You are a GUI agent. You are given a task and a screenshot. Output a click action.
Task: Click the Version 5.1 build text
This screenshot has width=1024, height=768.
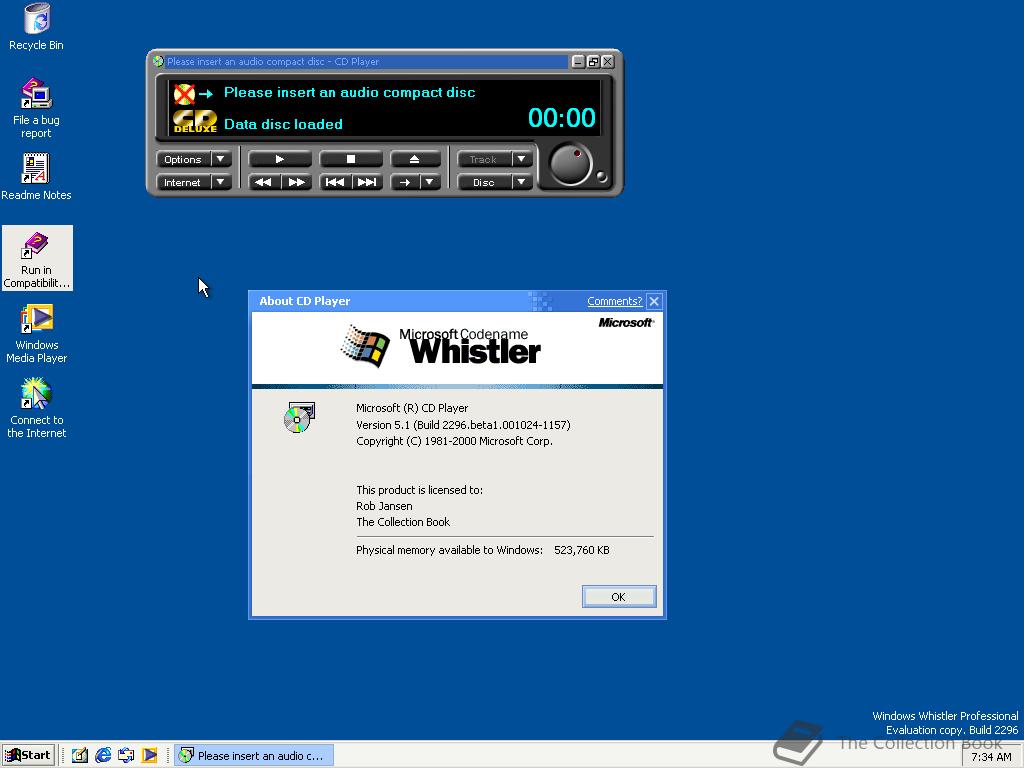pos(463,424)
